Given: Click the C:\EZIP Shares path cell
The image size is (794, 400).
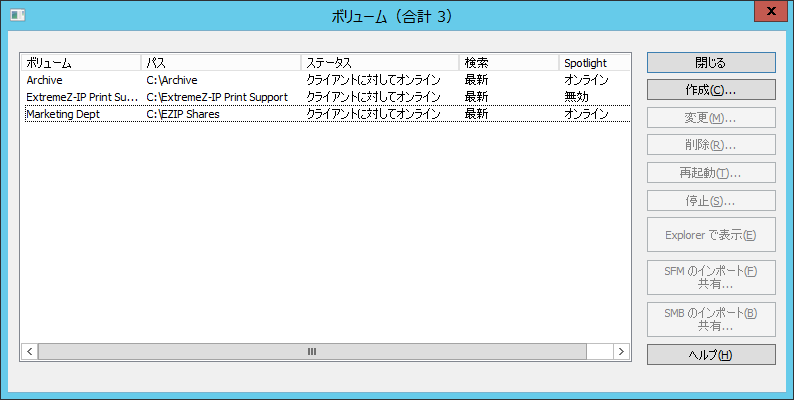Looking at the screenshot, I should click(182, 114).
